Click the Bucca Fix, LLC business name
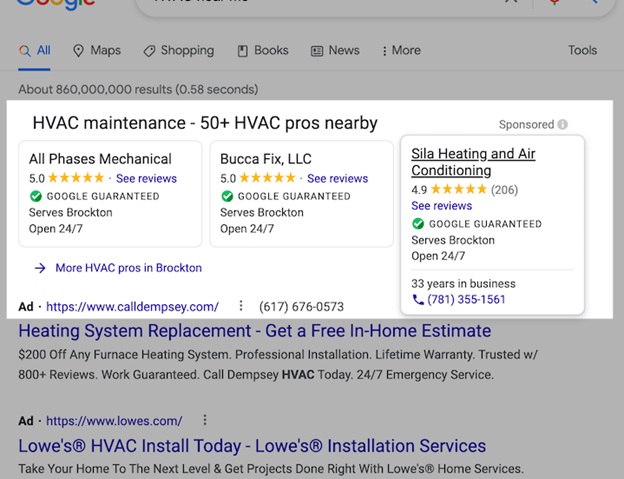This screenshot has width=624, height=479. 265,159
